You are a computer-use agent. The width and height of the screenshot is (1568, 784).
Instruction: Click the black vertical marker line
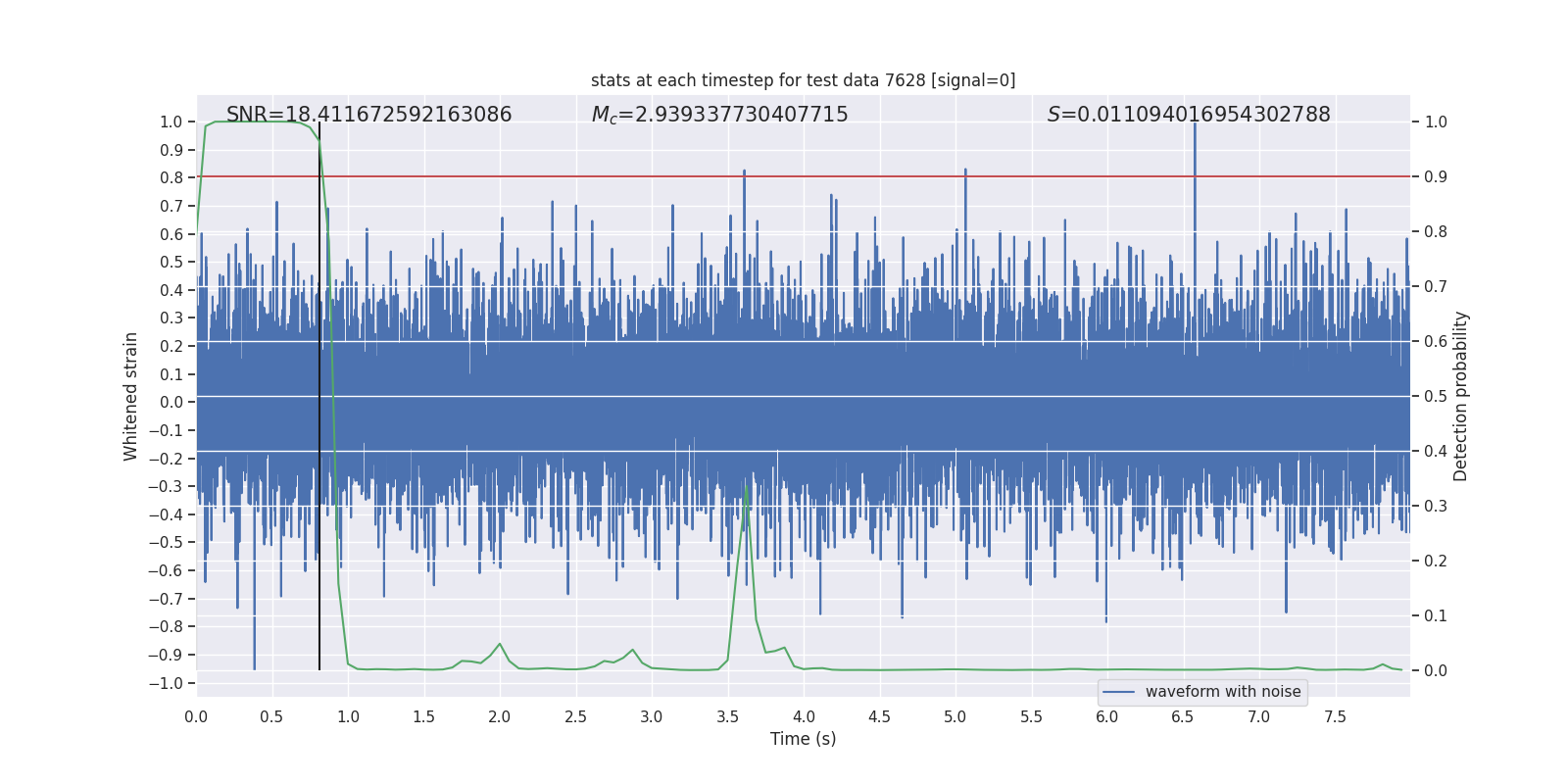point(319,392)
